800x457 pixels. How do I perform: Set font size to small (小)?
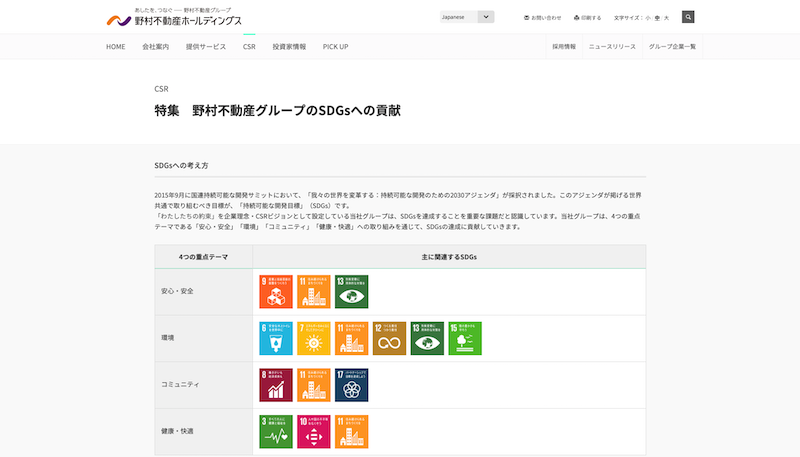[648, 18]
